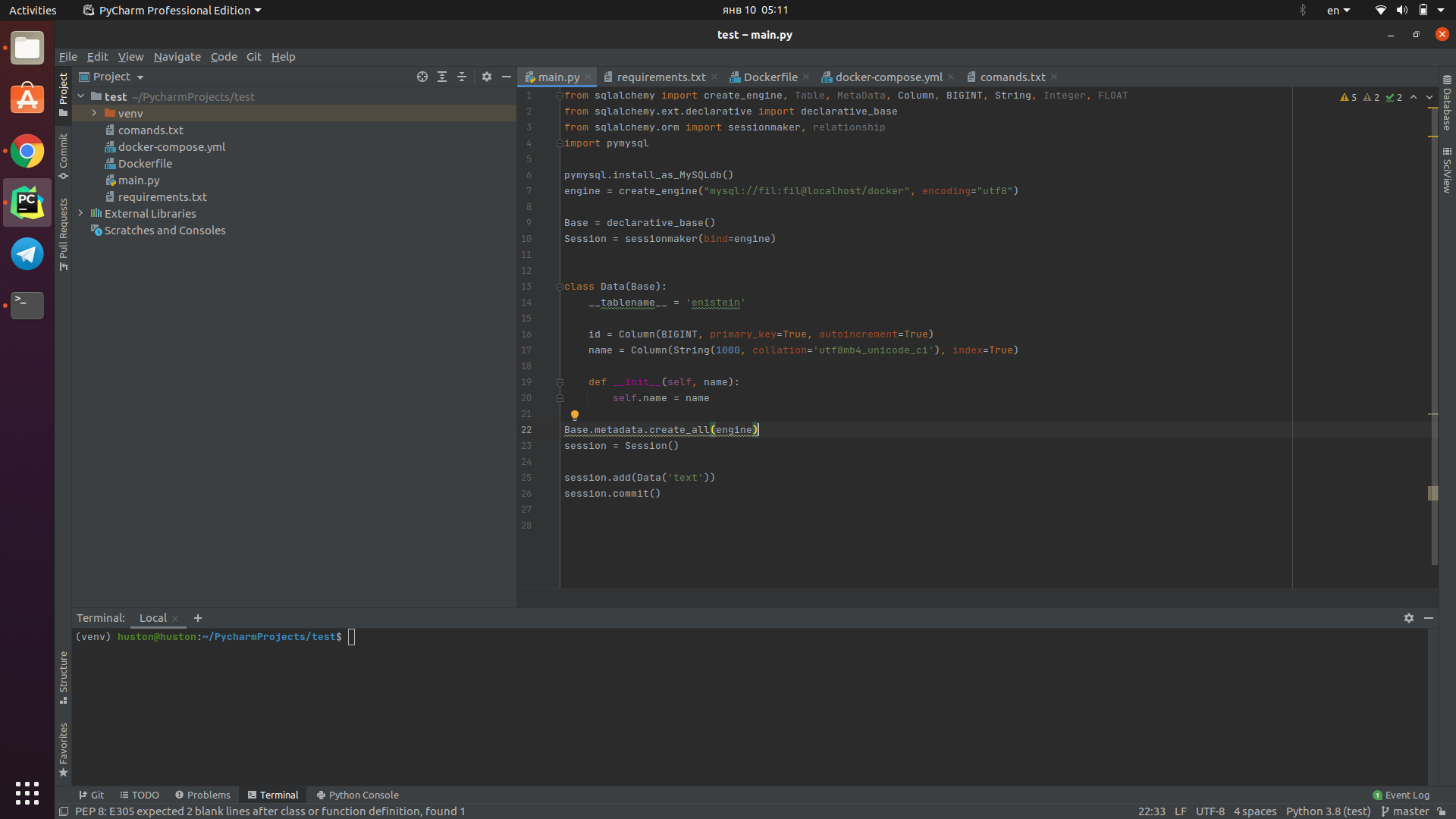Viewport: 1456px width, 819px height.
Task: Open the Files app in the Ubuntu dock
Action: pos(27,48)
